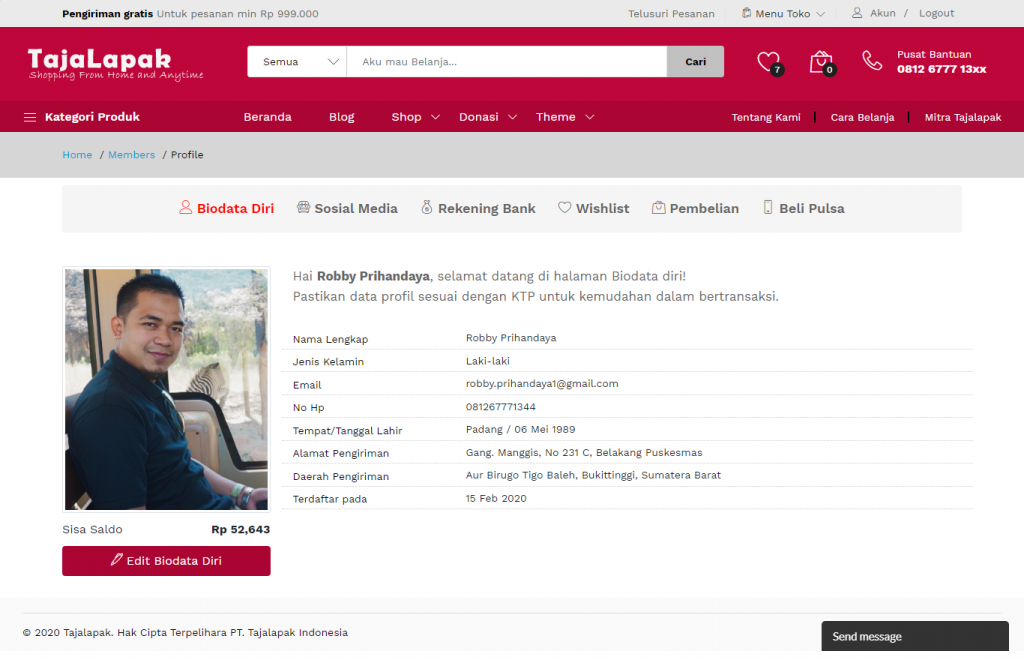Click the Pengiriman gratis notice text
The height and width of the screenshot is (660, 1024).
click(x=190, y=14)
